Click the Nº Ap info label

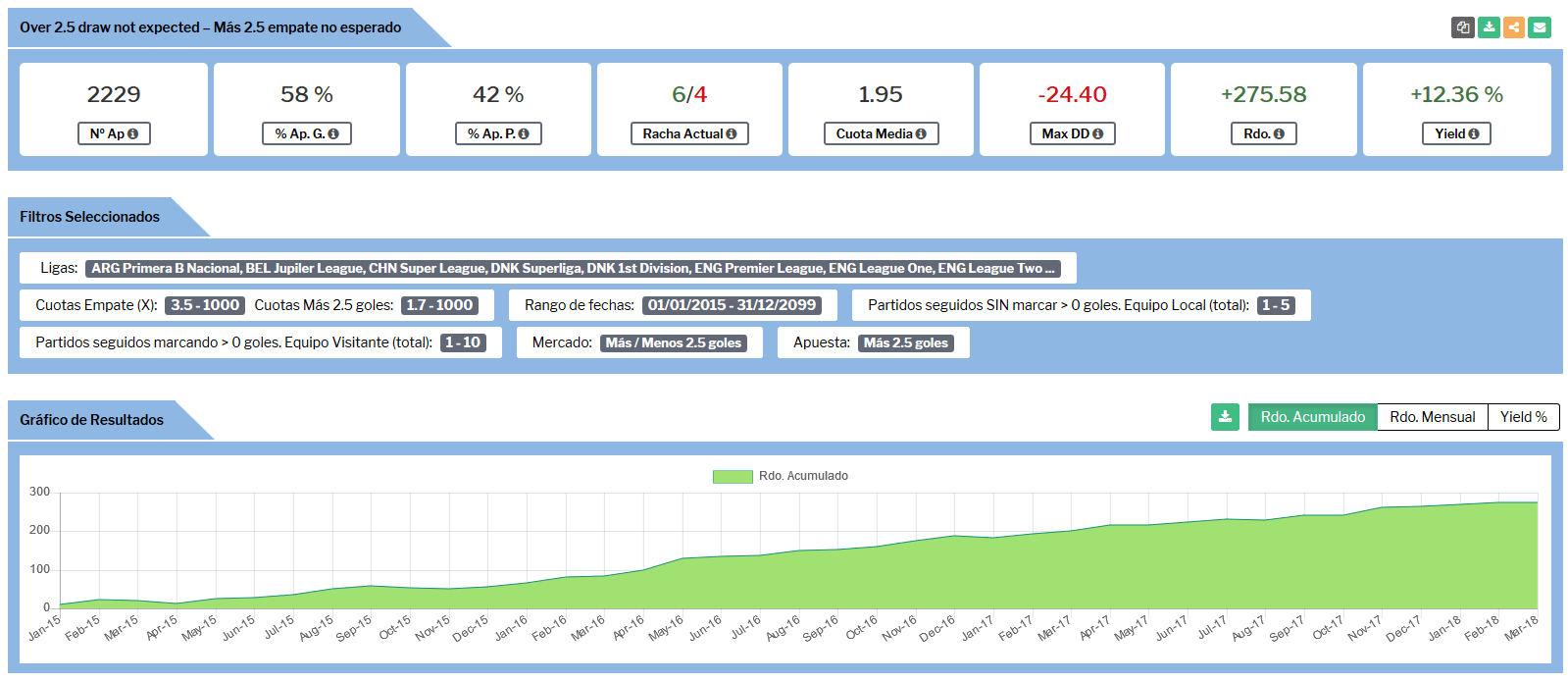coord(114,133)
